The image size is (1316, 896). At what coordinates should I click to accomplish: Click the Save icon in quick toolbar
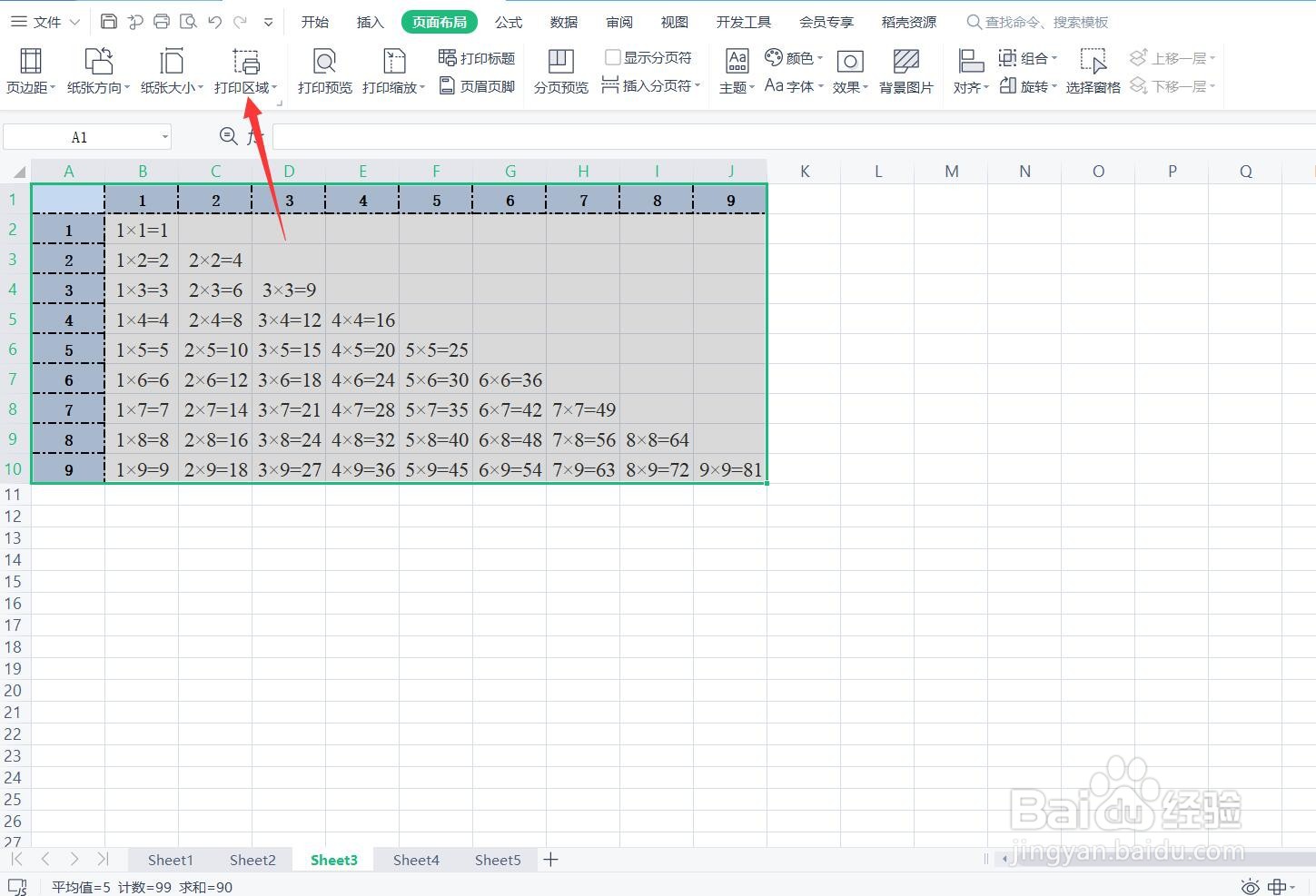109,22
